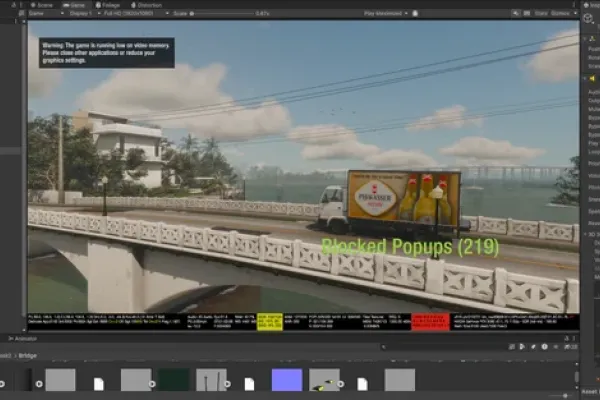Click the red highlighted debug stats block

click(x=430, y=322)
